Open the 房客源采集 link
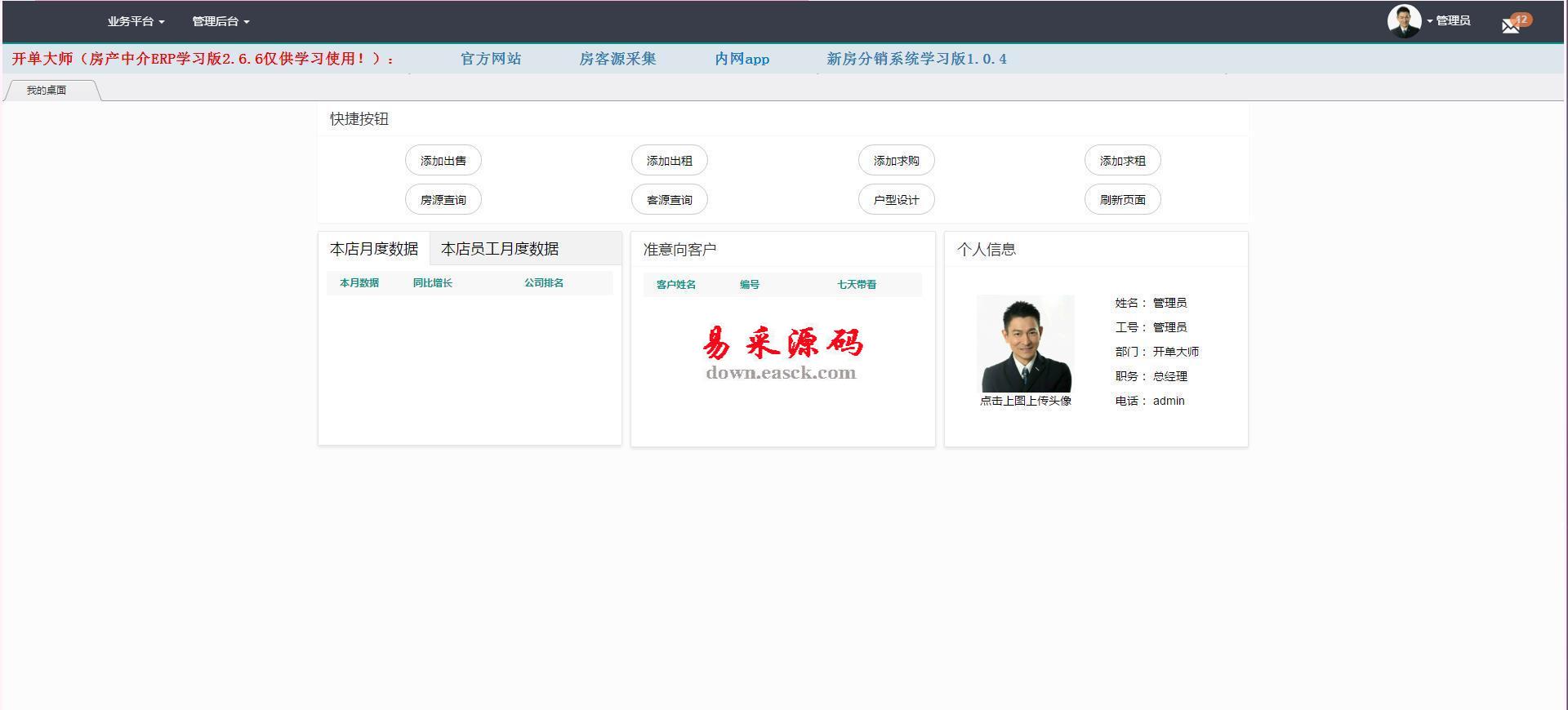 pyautogui.click(x=617, y=59)
